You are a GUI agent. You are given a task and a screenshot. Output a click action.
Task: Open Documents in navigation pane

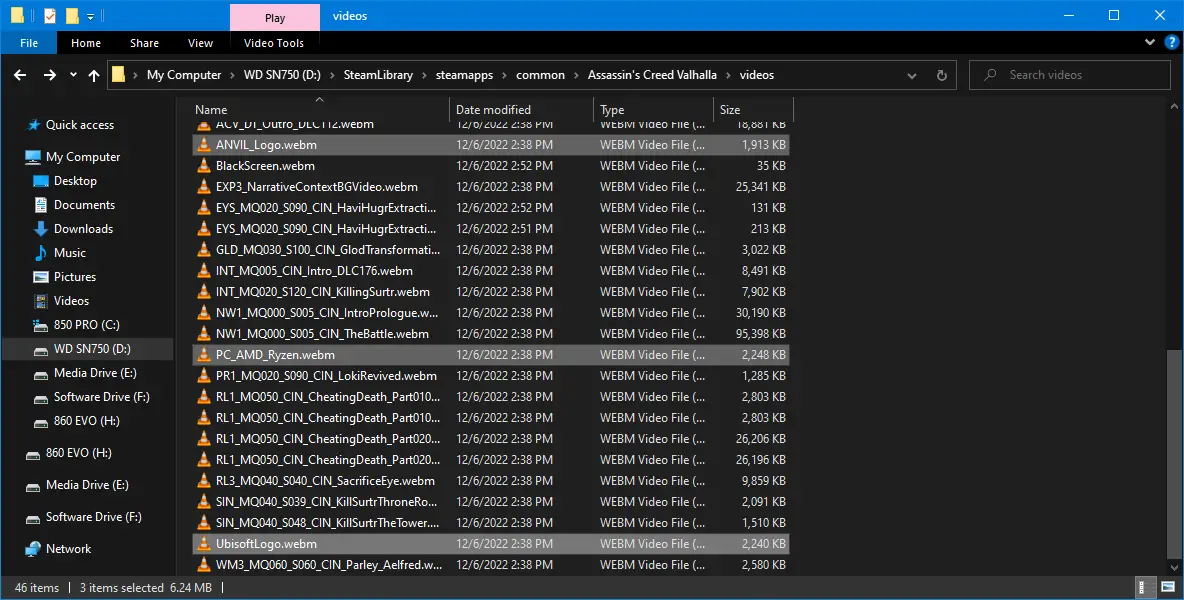(84, 205)
